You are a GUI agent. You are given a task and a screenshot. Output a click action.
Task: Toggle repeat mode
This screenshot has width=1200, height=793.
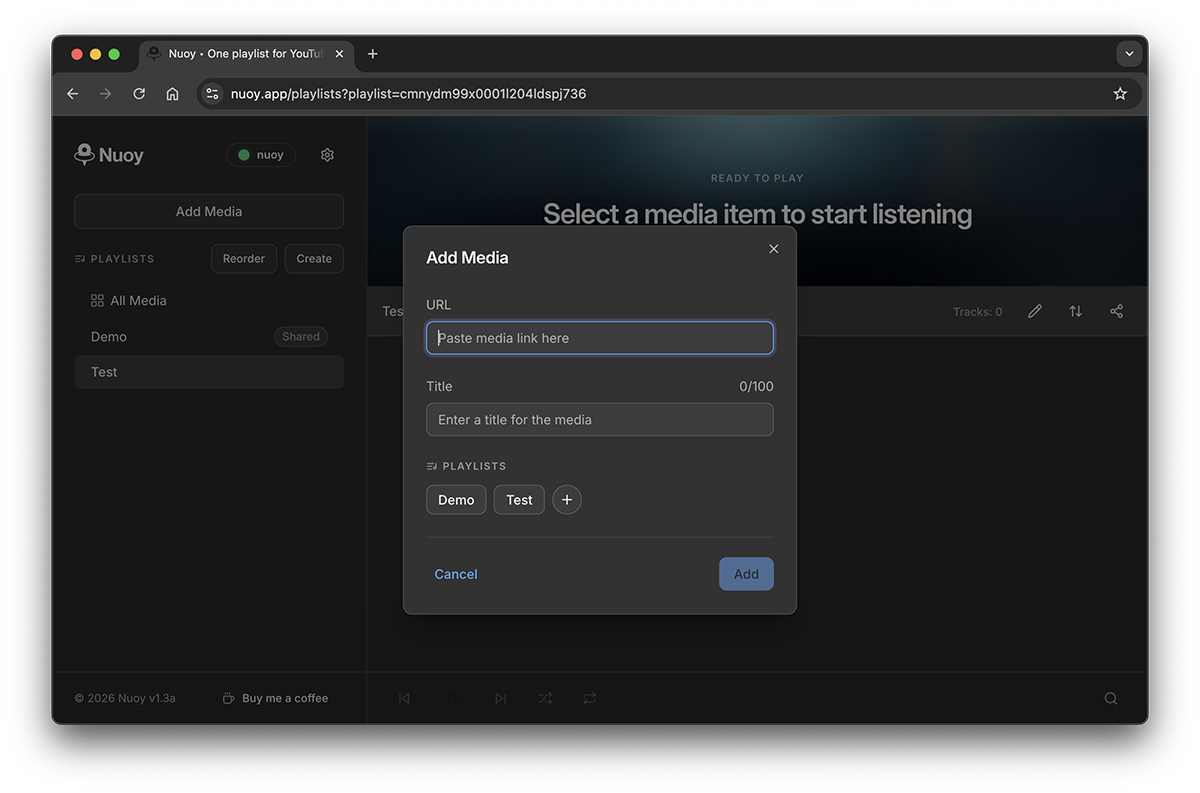tap(590, 698)
